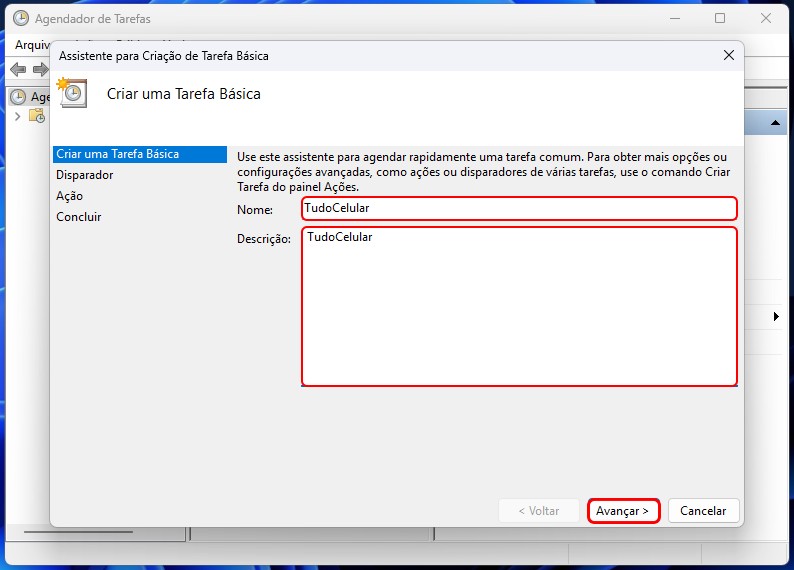Go to the Ação wizard step

70,196
